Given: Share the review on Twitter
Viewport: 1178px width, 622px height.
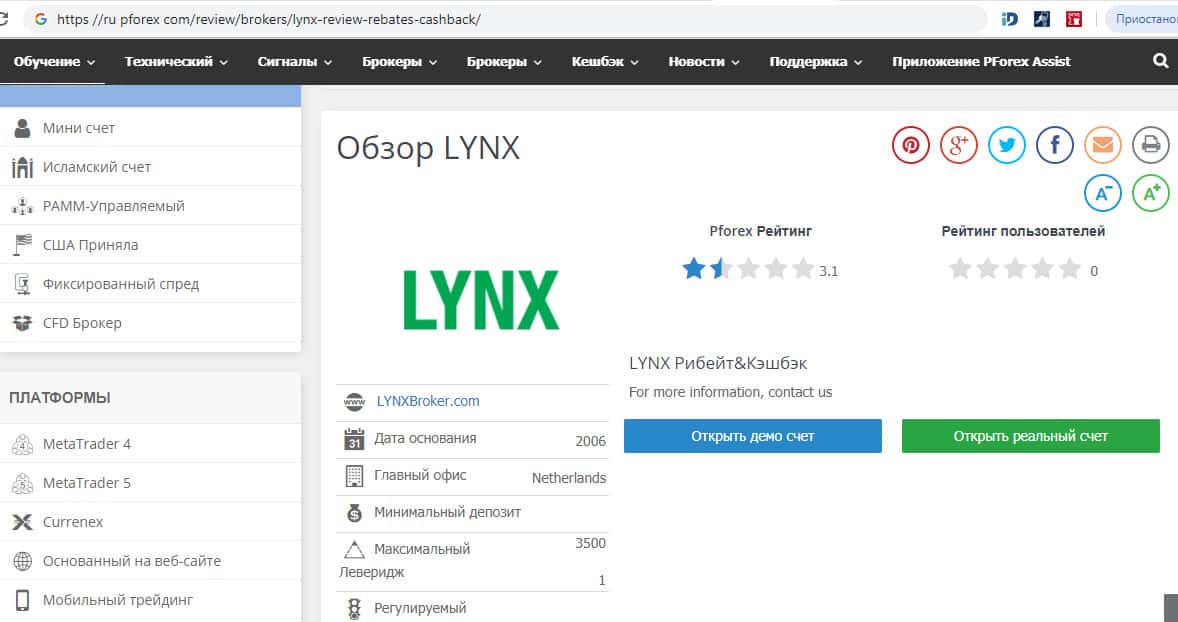Looking at the screenshot, I should pyautogui.click(x=1007, y=145).
